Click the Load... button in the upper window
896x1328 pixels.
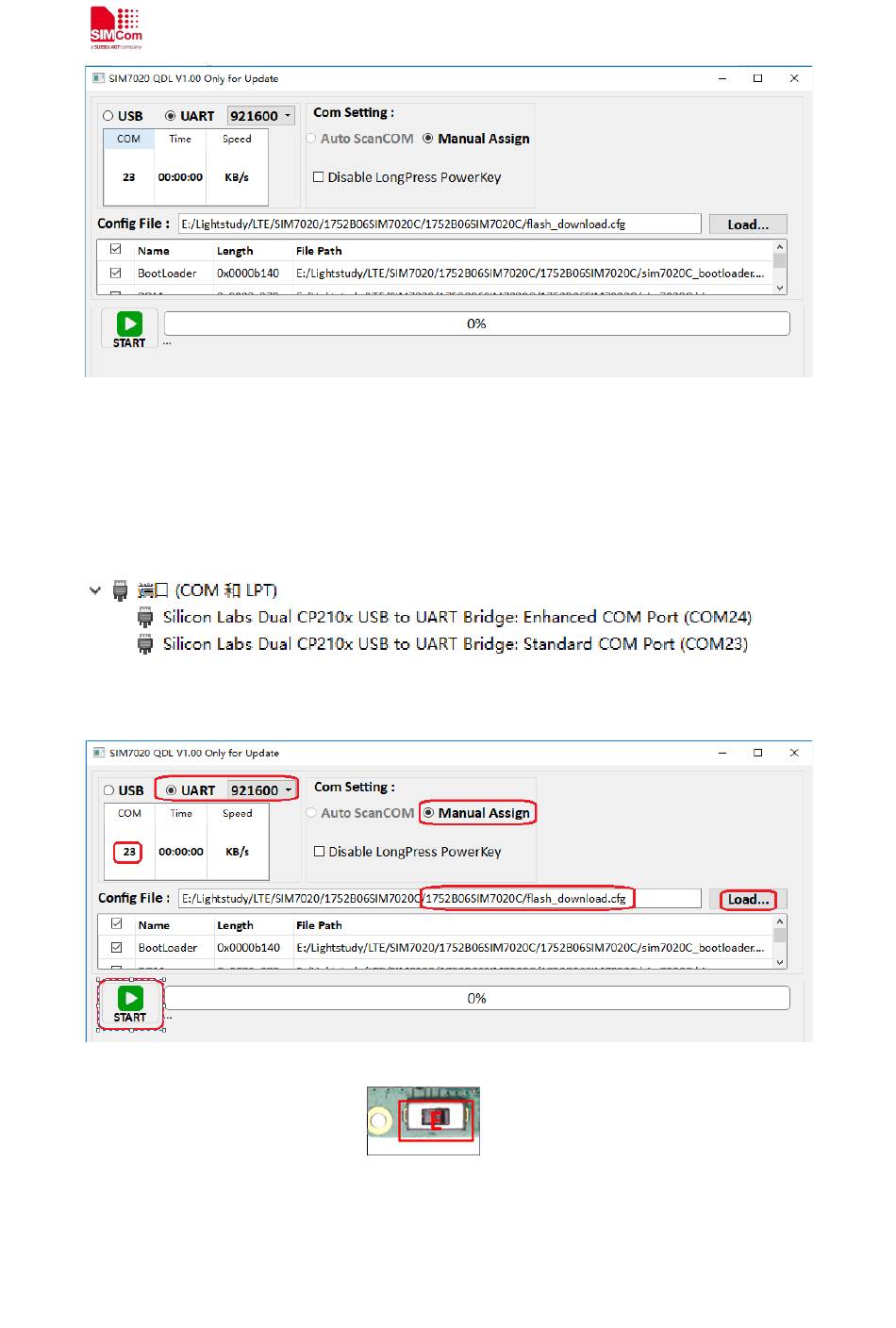click(x=748, y=224)
